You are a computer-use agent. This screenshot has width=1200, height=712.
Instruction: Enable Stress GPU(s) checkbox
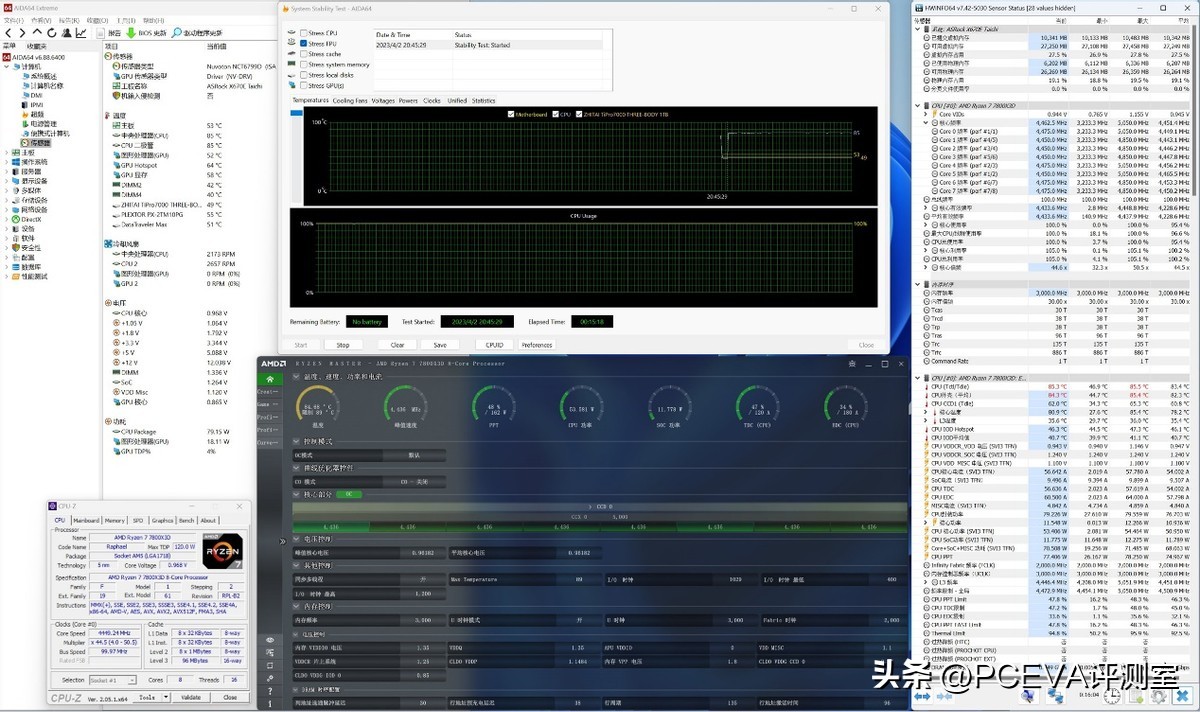click(303, 85)
